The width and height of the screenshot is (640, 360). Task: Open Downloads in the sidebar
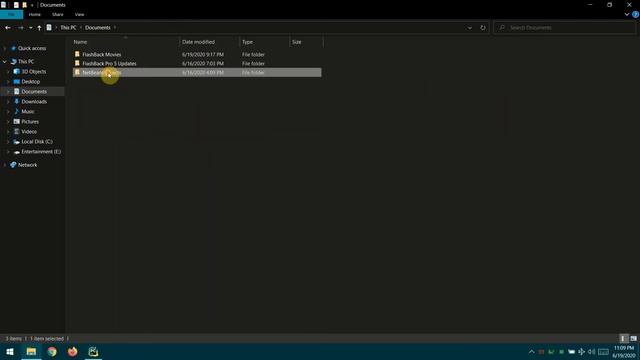pyautogui.click(x=34, y=102)
